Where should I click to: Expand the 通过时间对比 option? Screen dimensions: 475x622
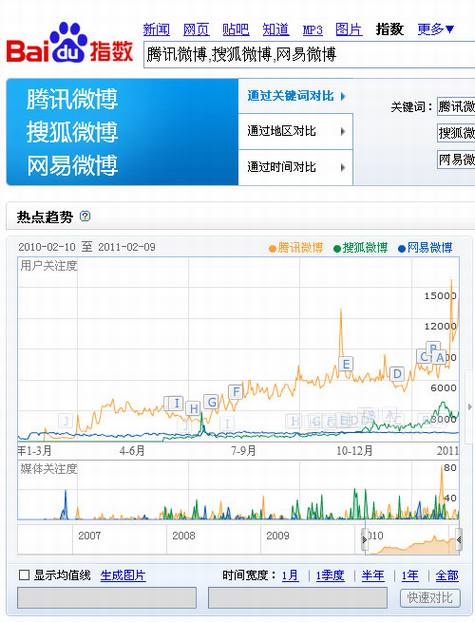pos(295,167)
